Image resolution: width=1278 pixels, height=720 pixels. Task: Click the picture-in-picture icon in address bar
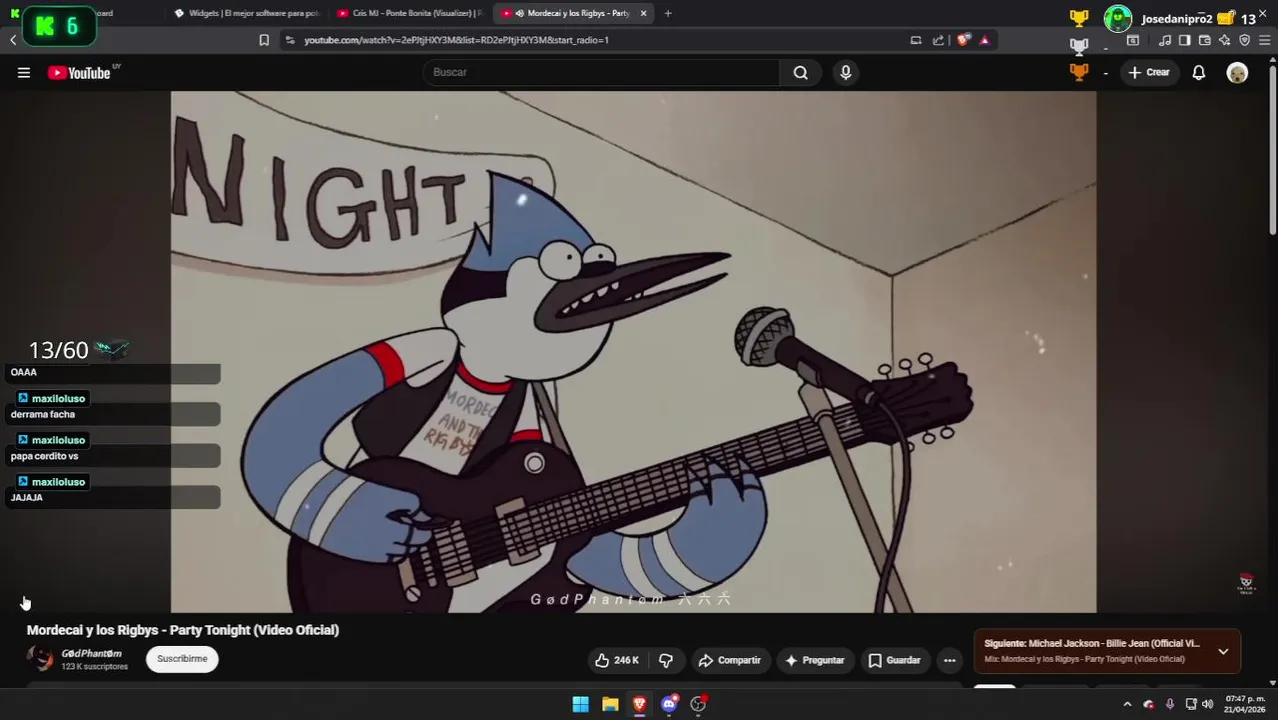tap(916, 40)
